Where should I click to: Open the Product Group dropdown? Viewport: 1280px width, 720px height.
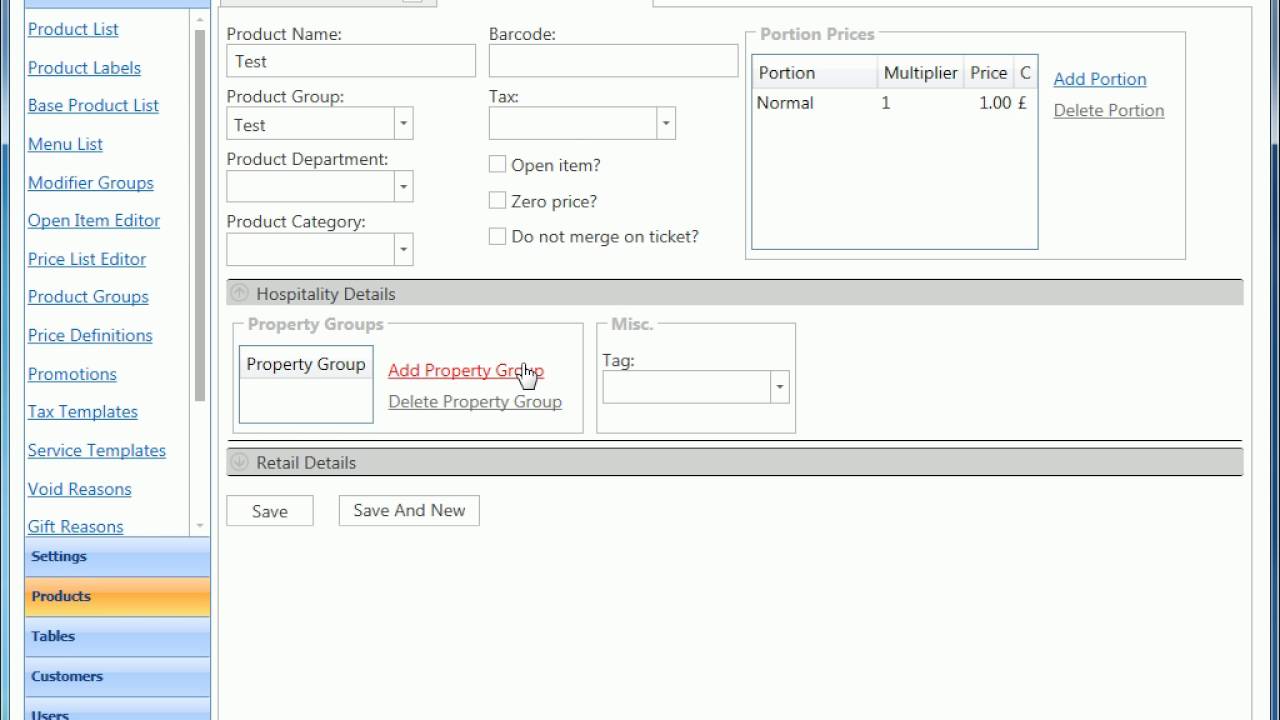(403, 124)
